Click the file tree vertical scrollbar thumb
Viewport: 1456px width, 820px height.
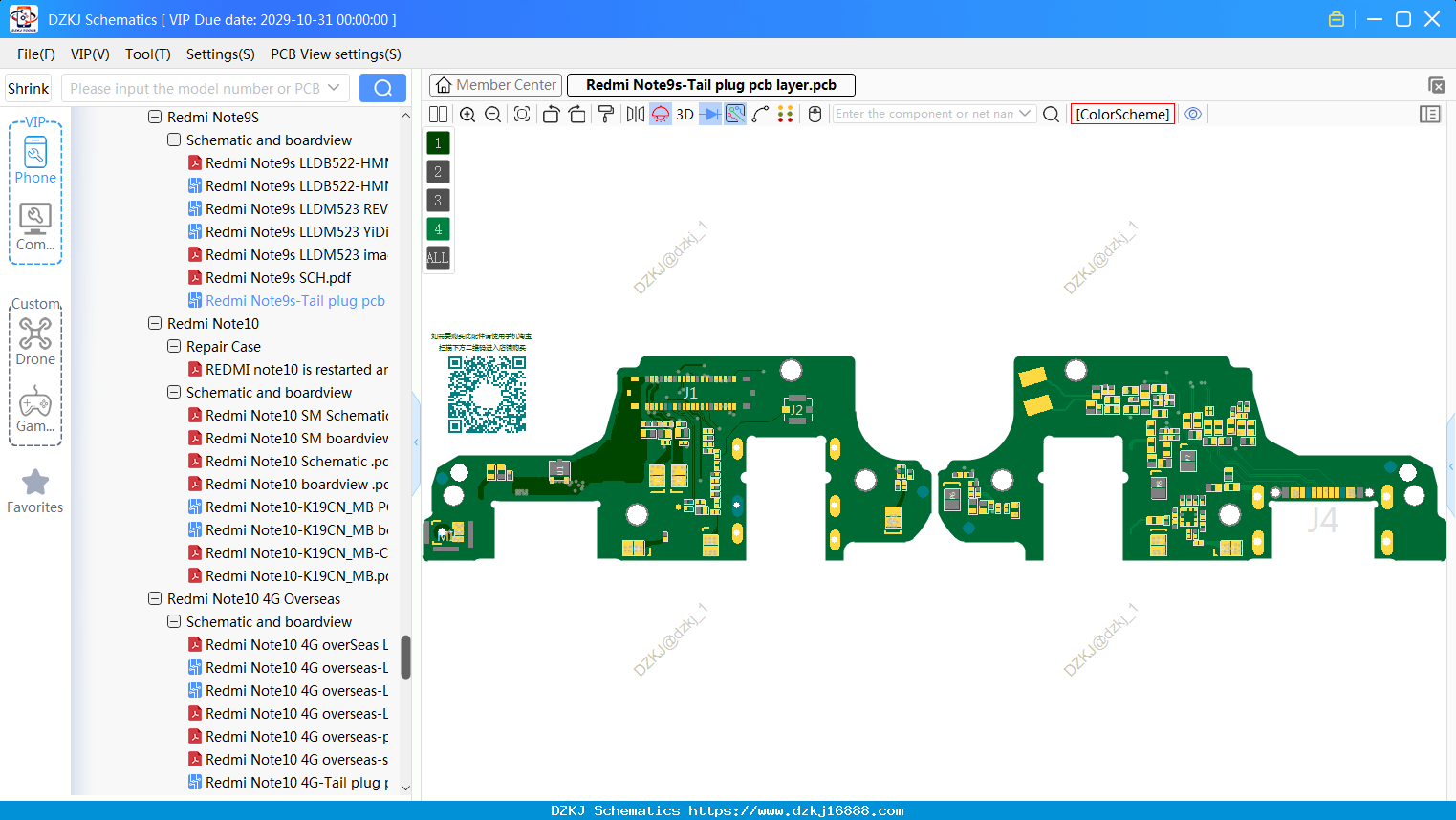point(405,658)
